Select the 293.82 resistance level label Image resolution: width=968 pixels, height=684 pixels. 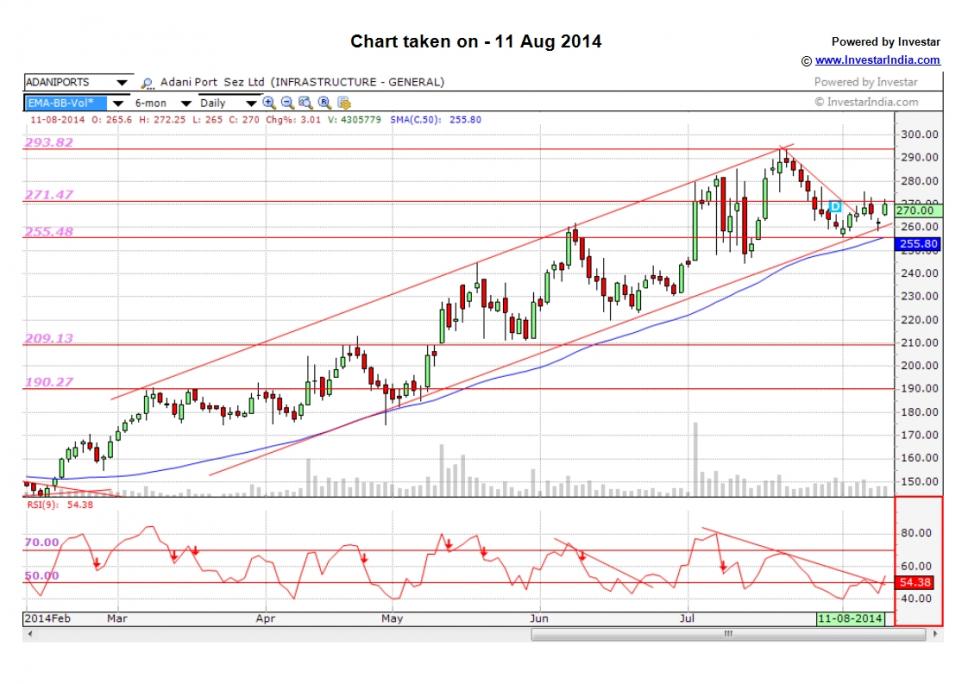(49, 143)
